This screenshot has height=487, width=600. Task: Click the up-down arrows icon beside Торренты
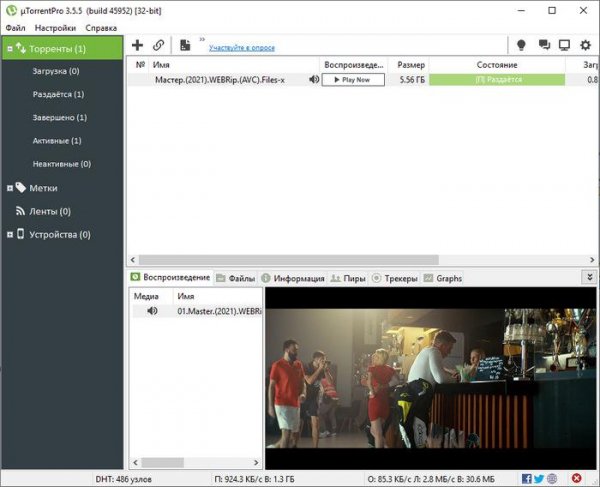point(21,48)
